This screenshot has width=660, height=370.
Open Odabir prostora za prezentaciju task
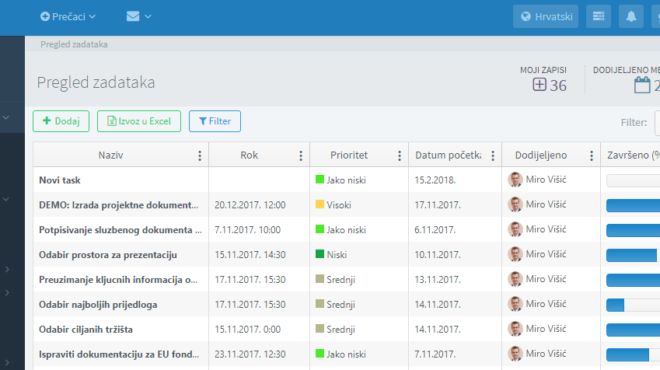tap(108, 255)
